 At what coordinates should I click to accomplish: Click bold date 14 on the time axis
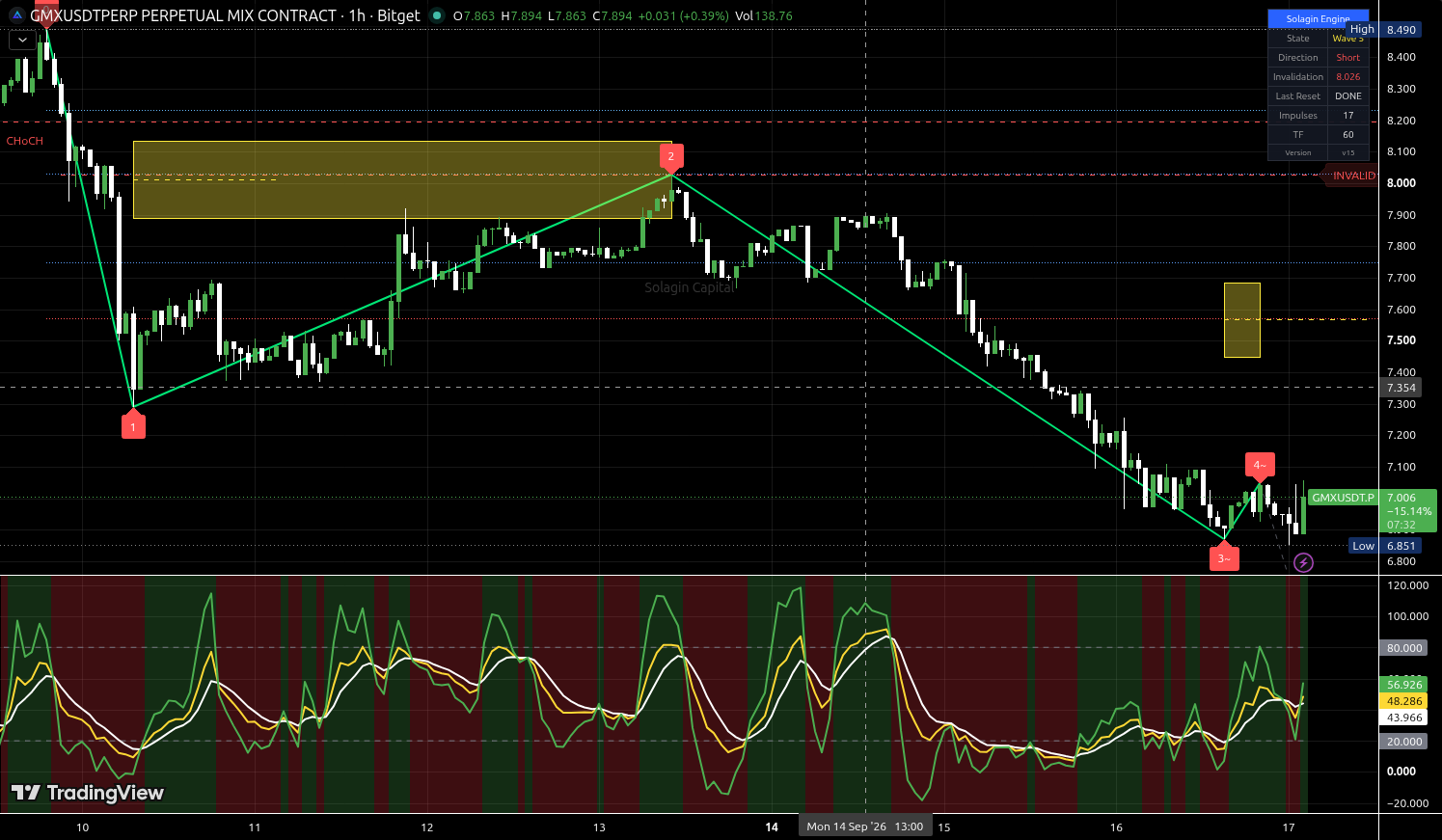[772, 827]
